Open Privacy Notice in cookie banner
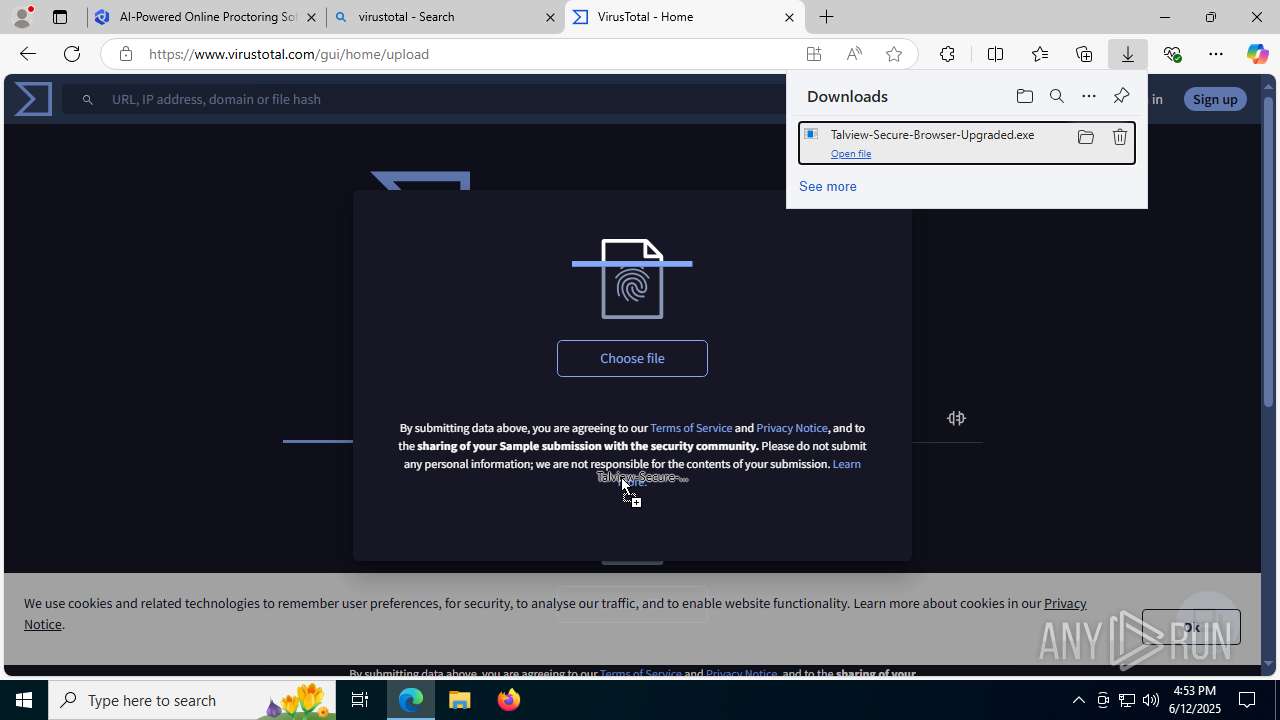1280x720 pixels. [1065, 603]
